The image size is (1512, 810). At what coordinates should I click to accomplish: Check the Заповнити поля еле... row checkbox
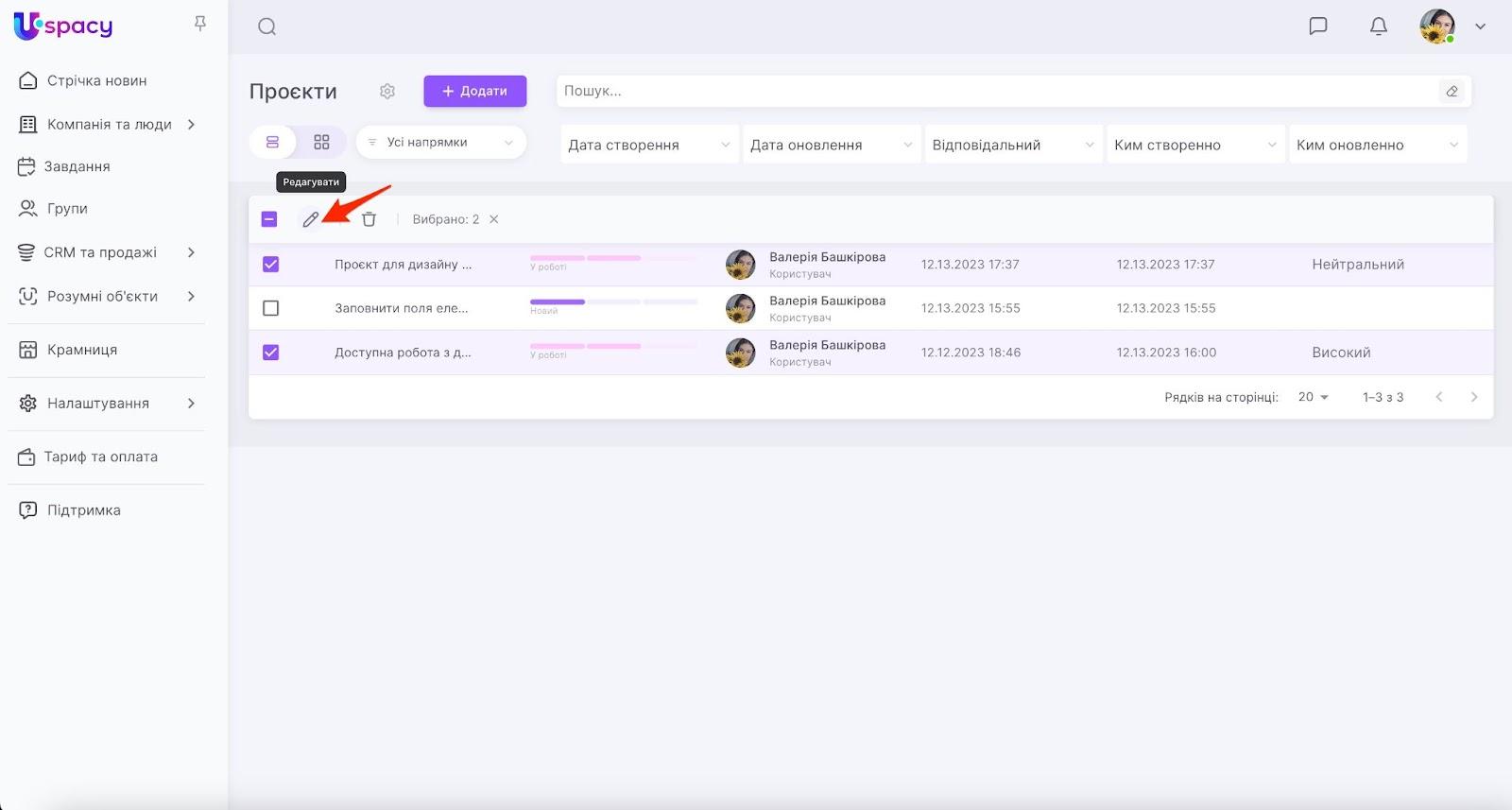(x=271, y=308)
